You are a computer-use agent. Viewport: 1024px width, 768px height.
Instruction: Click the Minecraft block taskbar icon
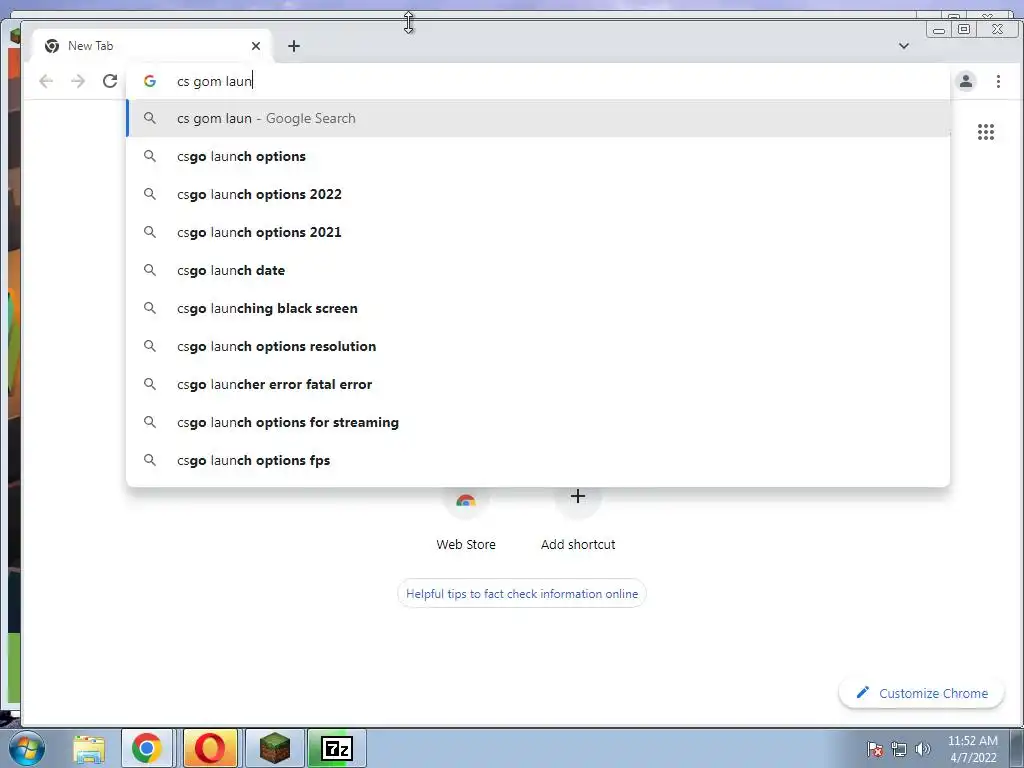tap(275, 748)
